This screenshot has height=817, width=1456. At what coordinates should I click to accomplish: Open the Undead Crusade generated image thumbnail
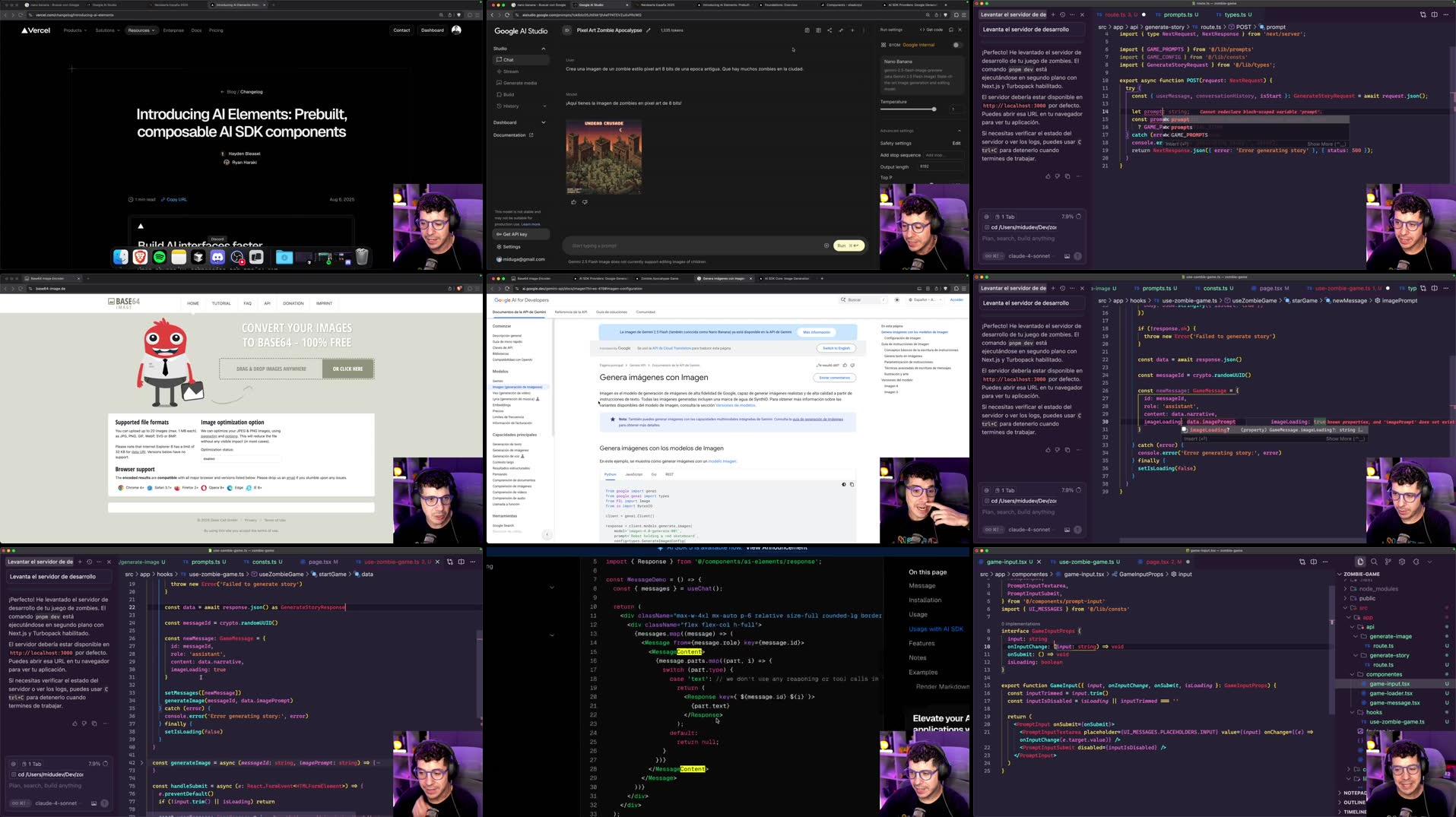pos(604,157)
